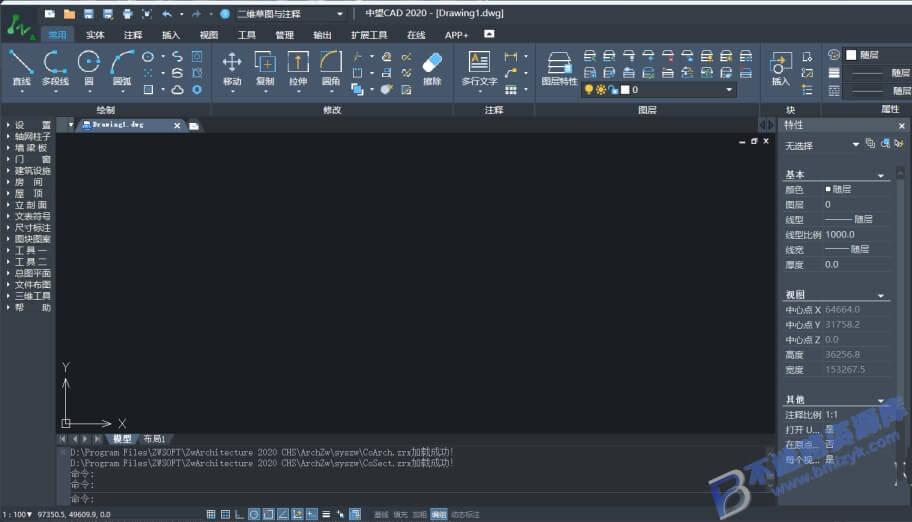The height and width of the screenshot is (522, 912).
Task: Click the 线型比例 1000.0 value field
Action: tap(857, 235)
